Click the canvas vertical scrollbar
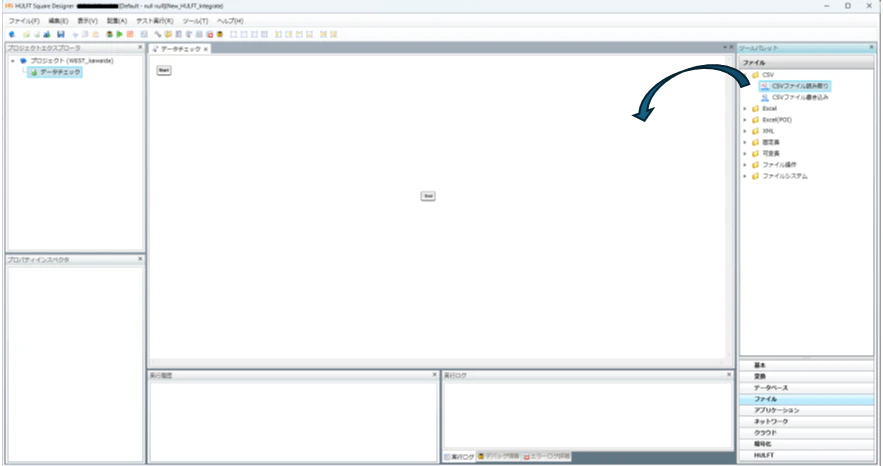 729,207
